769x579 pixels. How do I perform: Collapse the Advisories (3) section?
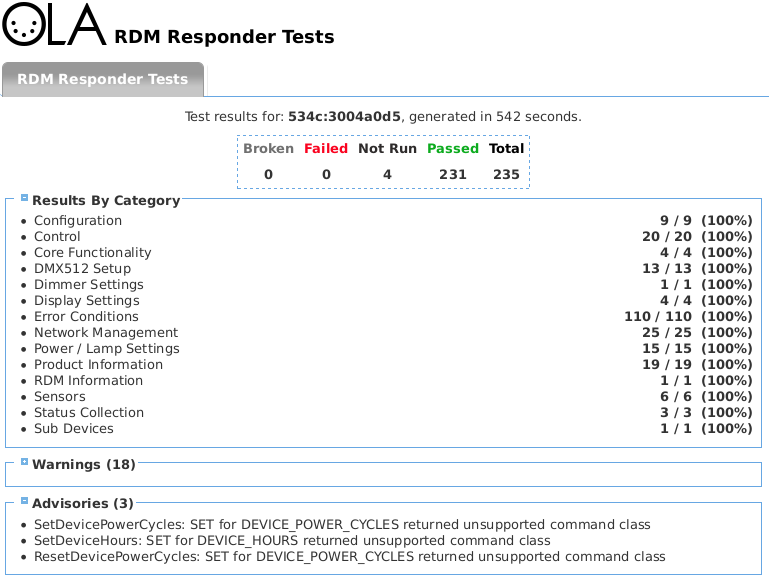click(x=25, y=501)
